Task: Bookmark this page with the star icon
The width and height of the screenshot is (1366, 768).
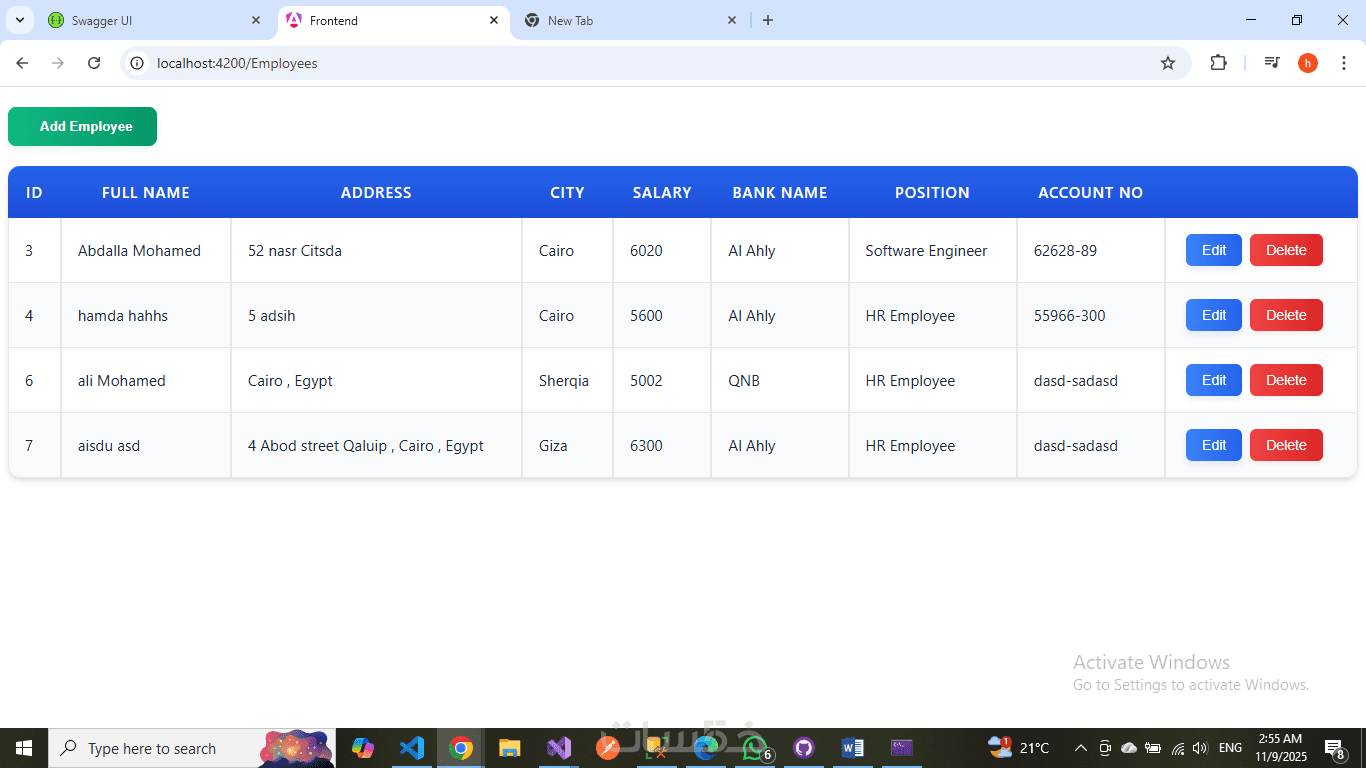Action: [1168, 63]
